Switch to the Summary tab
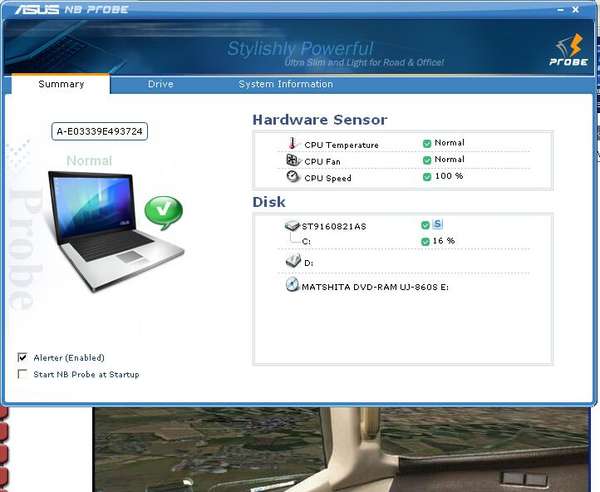 (x=61, y=84)
